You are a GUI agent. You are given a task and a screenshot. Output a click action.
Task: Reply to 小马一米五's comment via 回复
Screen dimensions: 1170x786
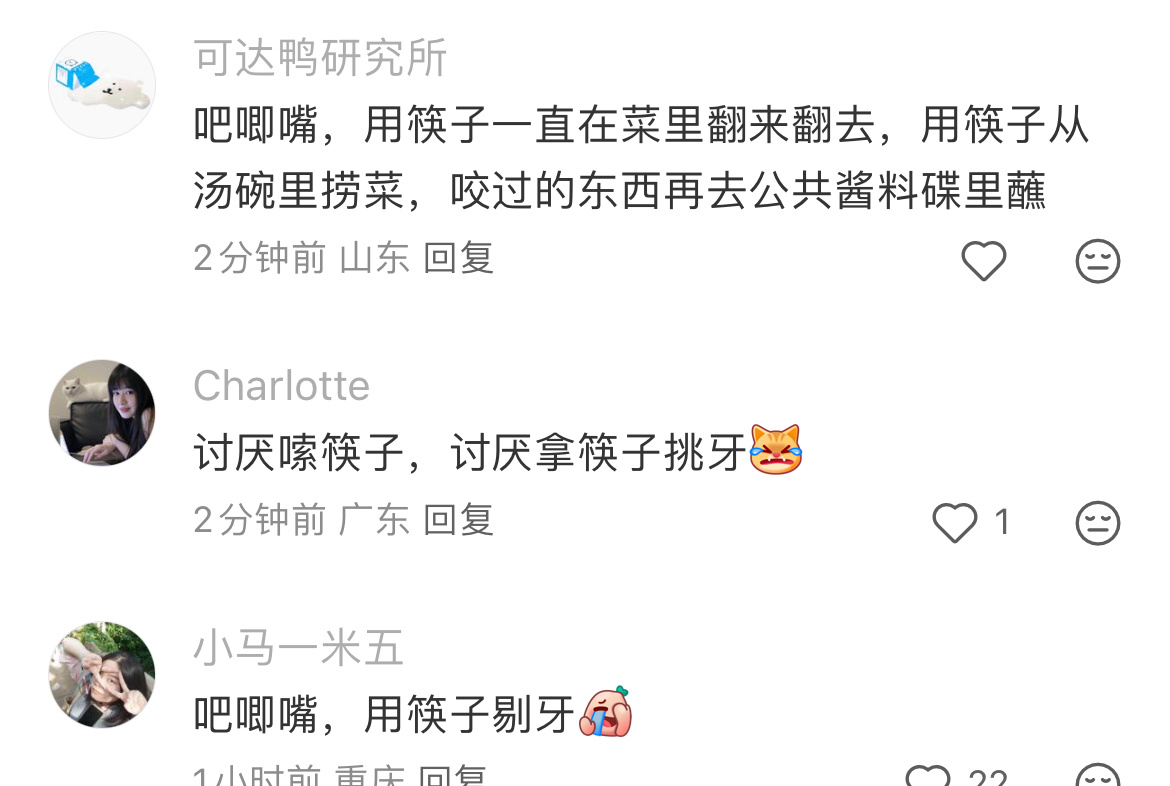coord(452,776)
